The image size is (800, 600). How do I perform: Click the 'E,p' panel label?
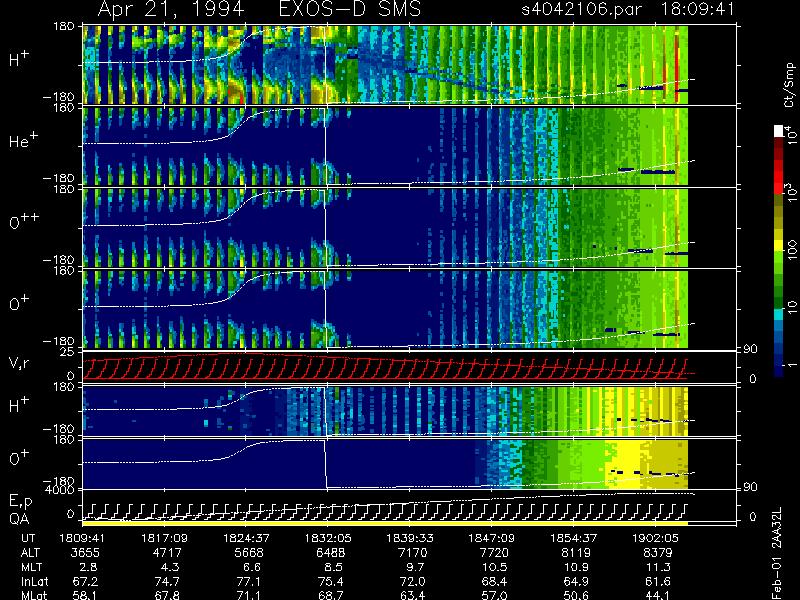click(x=20, y=502)
